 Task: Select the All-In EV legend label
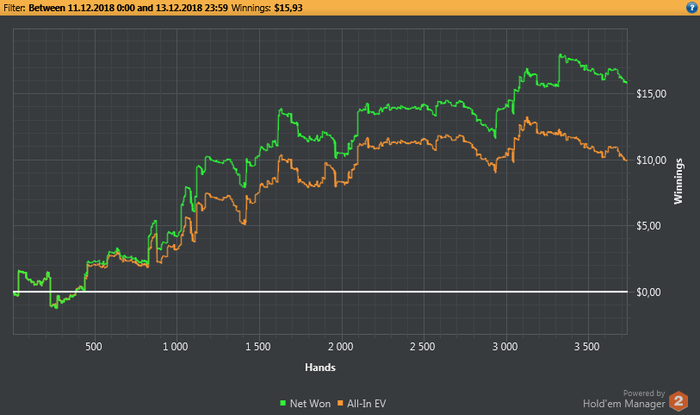[367, 403]
